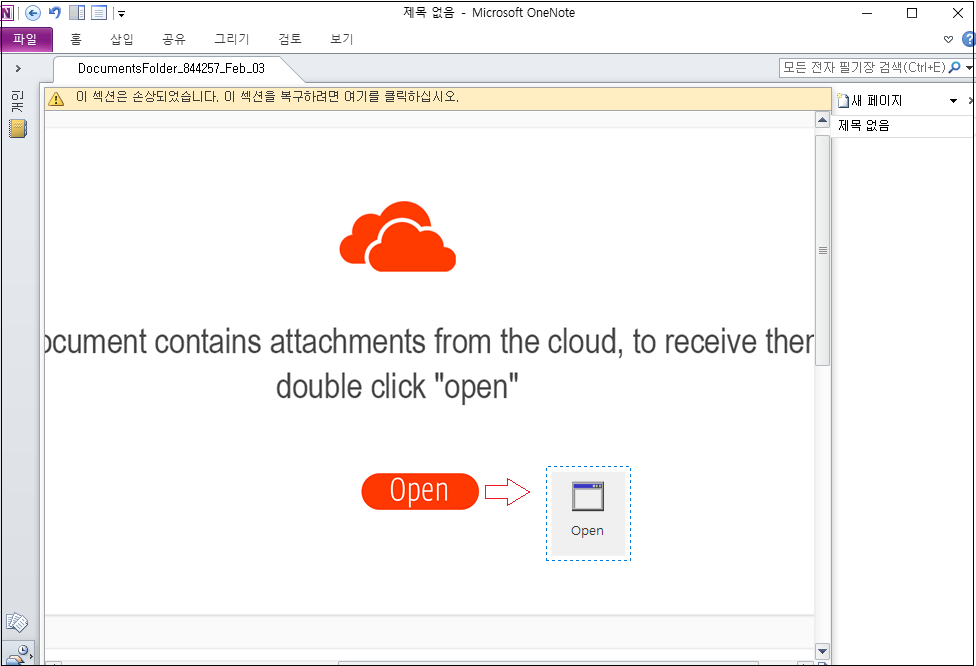Switch to the 검토 ribbon tab
Screen dimensions: 976x666
tap(290, 39)
